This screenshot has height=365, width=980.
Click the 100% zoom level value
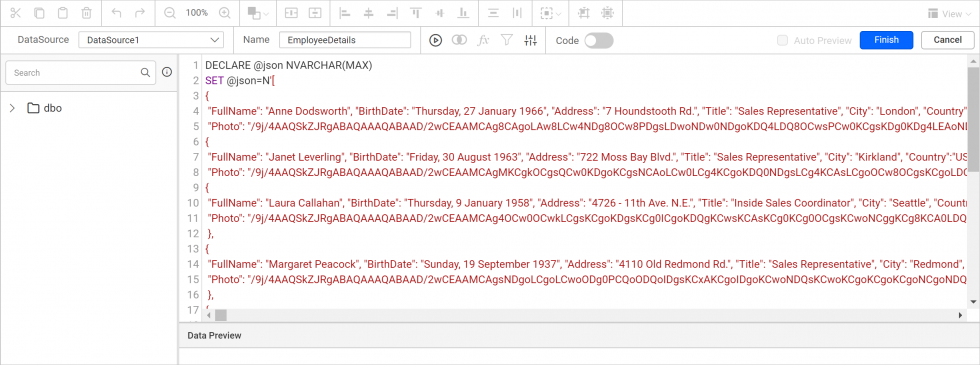[x=197, y=13]
